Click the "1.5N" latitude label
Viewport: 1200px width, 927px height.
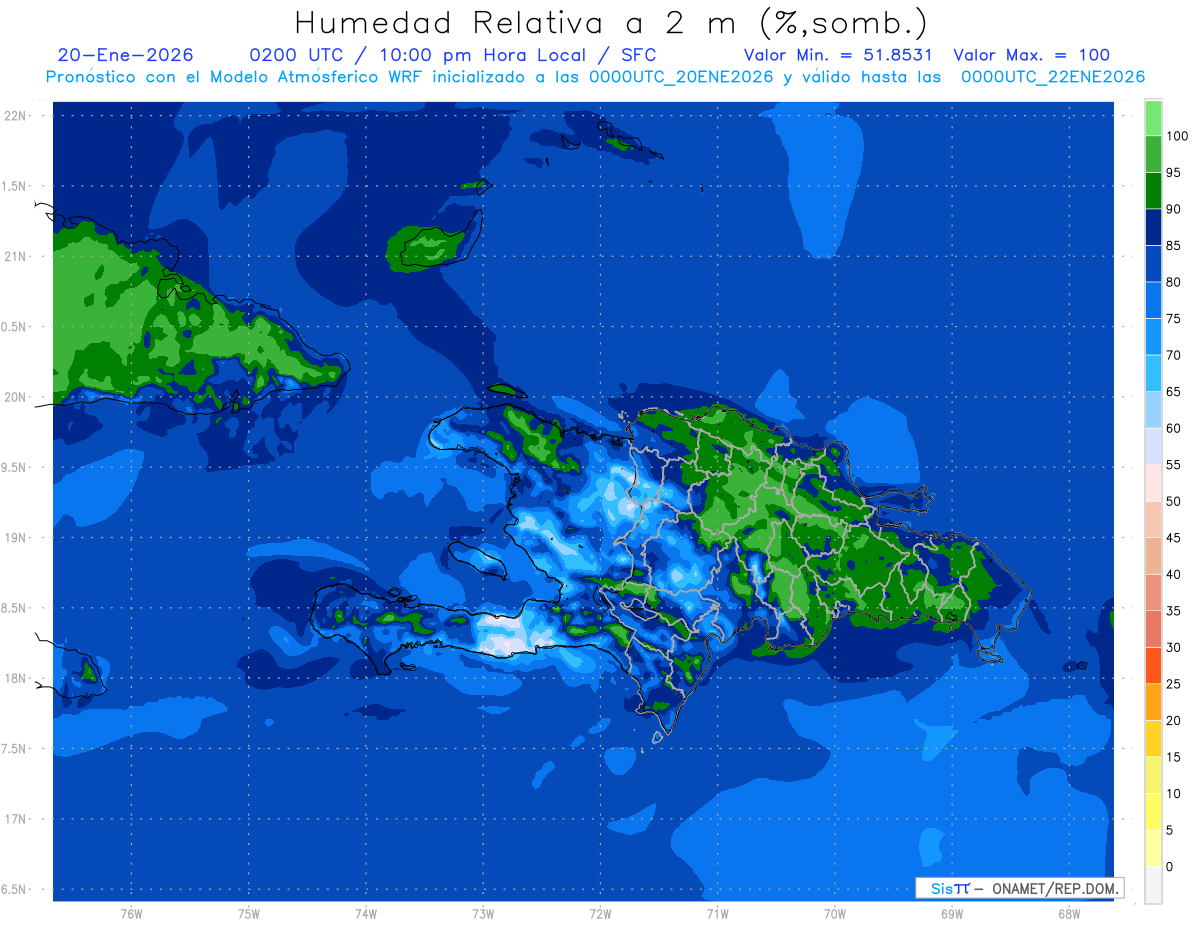pyautogui.click(x=15, y=186)
